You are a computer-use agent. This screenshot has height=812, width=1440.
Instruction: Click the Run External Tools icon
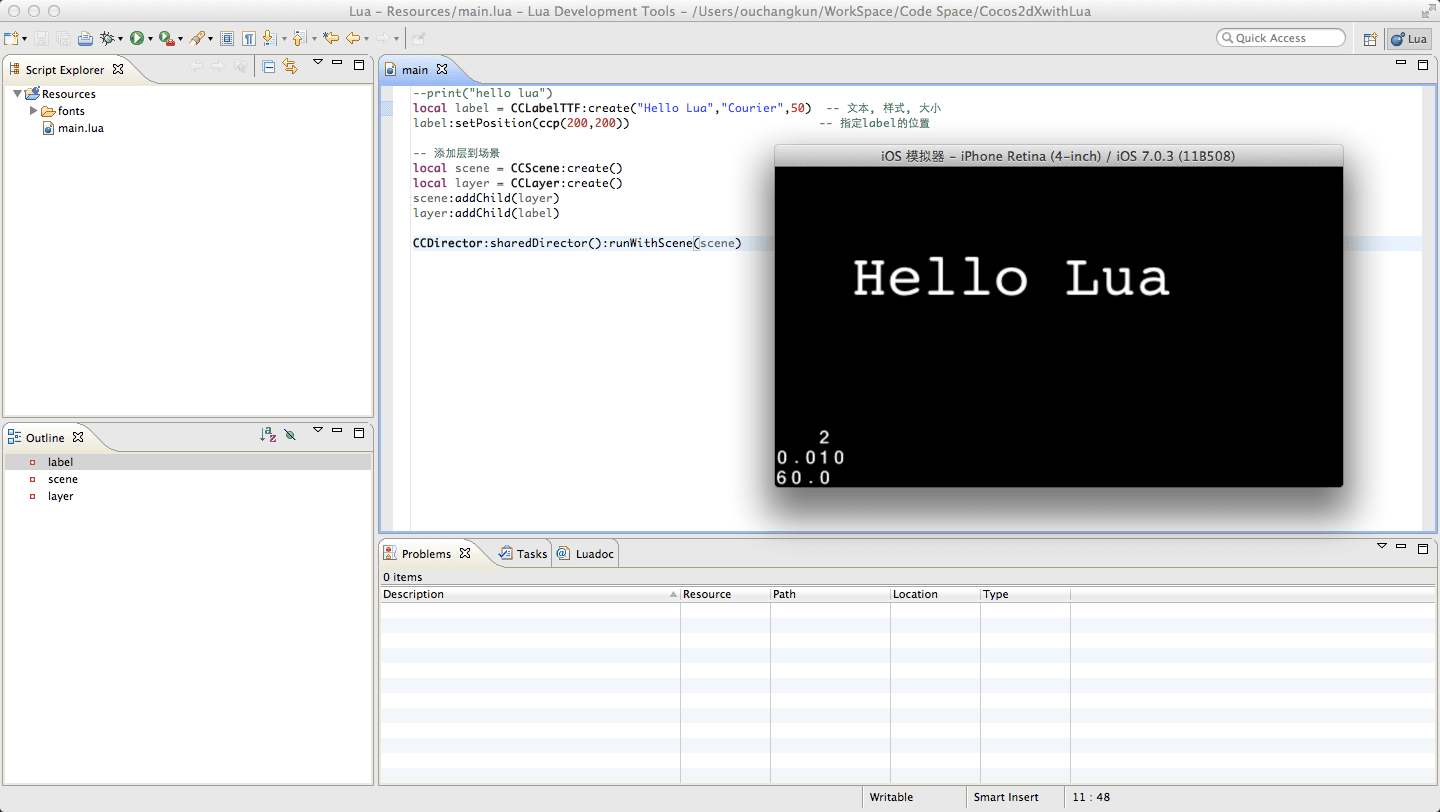click(x=166, y=38)
